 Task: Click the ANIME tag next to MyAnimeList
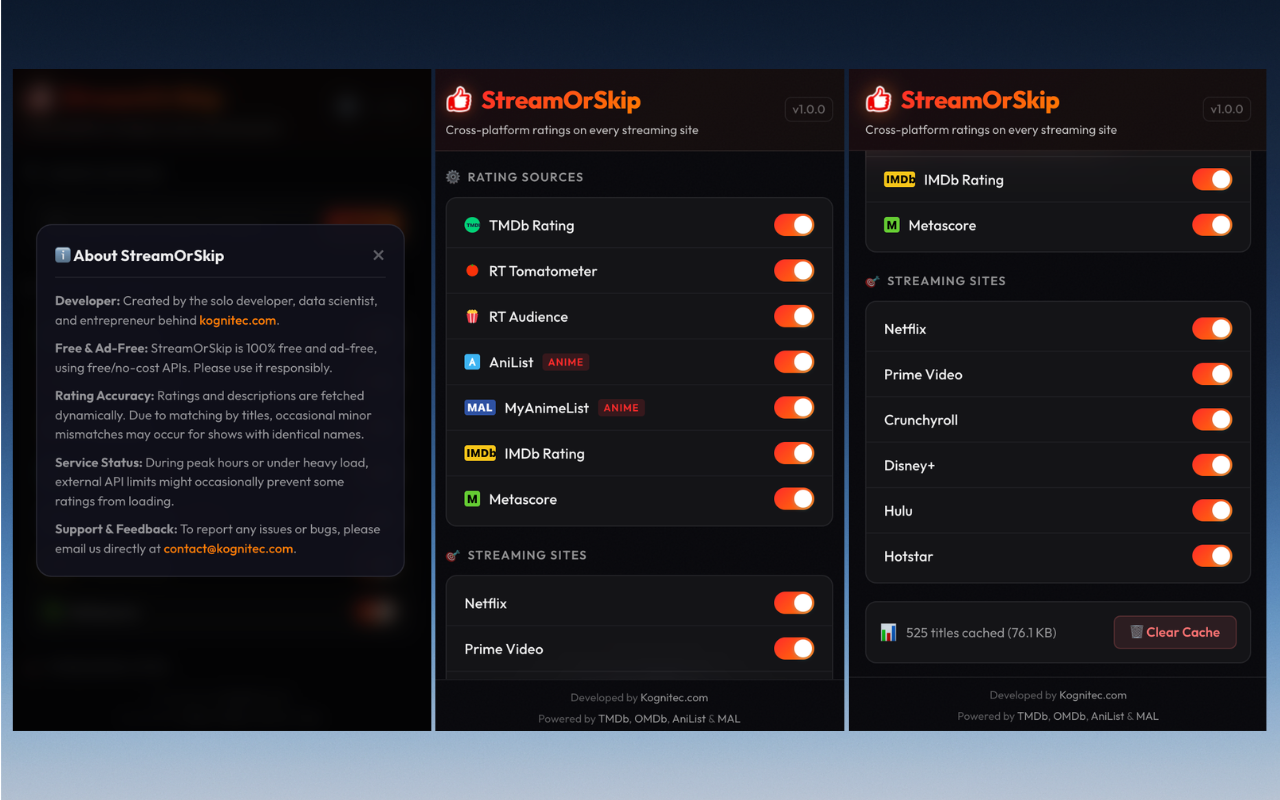(621, 408)
